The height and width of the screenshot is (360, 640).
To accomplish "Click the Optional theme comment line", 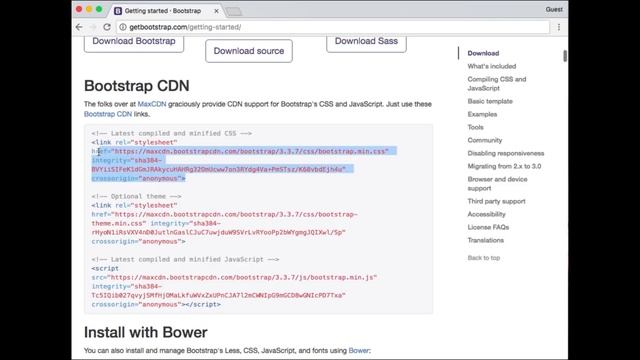I will click(136, 196).
